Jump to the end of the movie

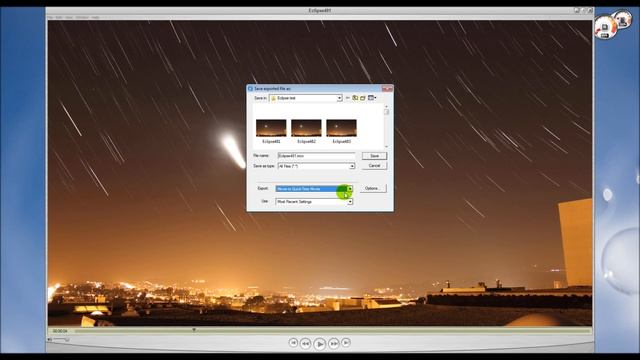346,343
